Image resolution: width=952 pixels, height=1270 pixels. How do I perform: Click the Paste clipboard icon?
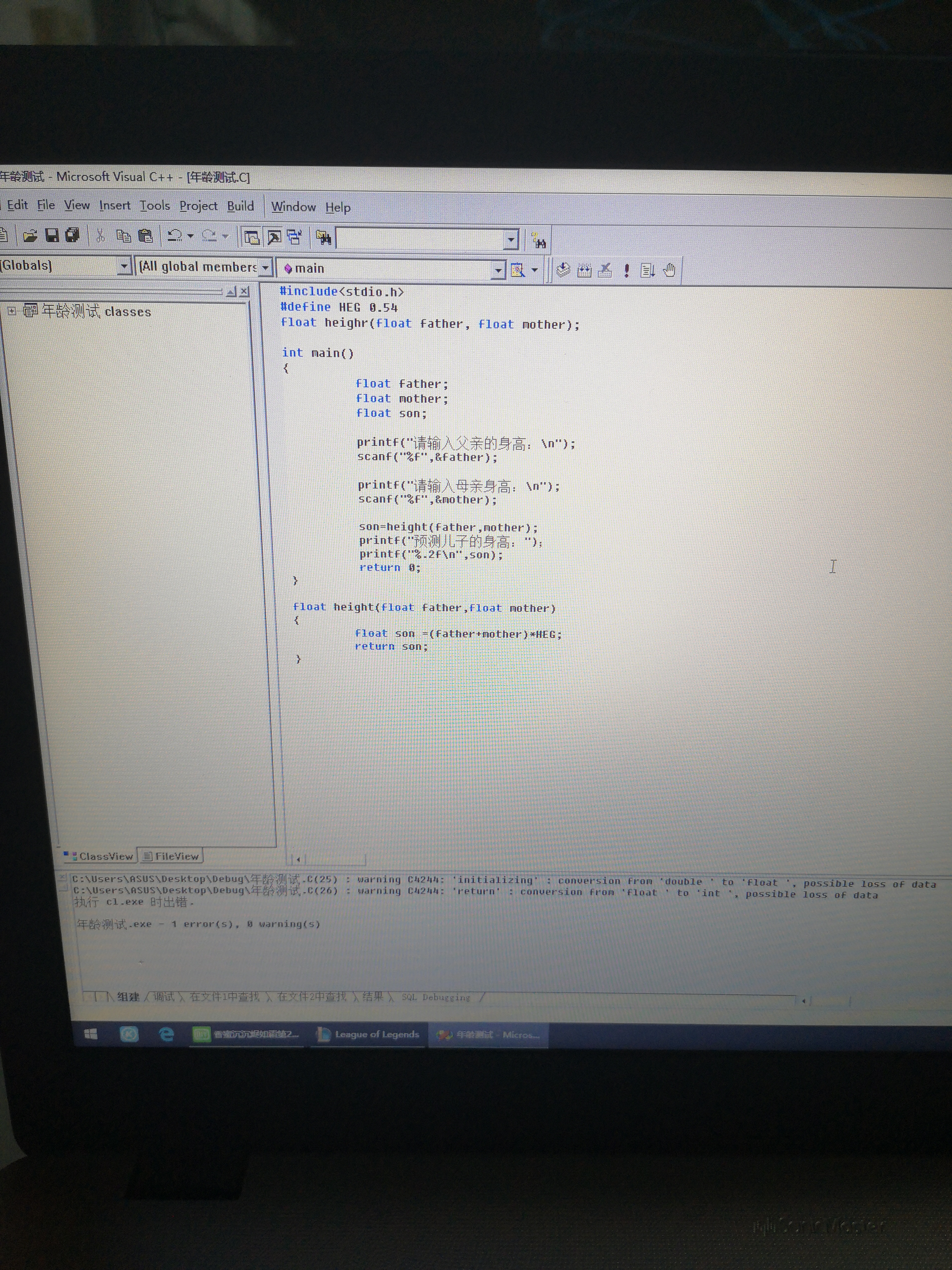(145, 236)
